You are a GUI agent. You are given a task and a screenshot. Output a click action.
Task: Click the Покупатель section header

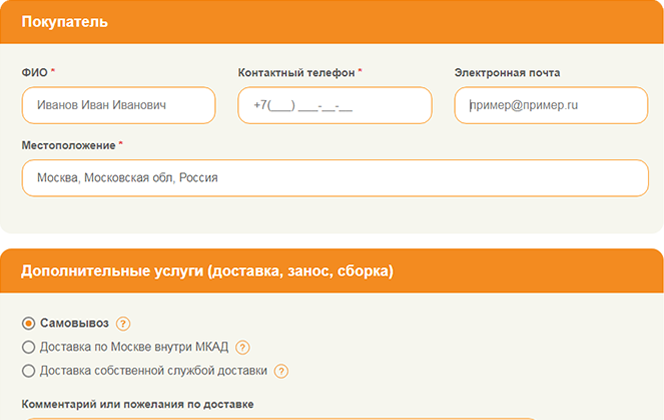66,21
